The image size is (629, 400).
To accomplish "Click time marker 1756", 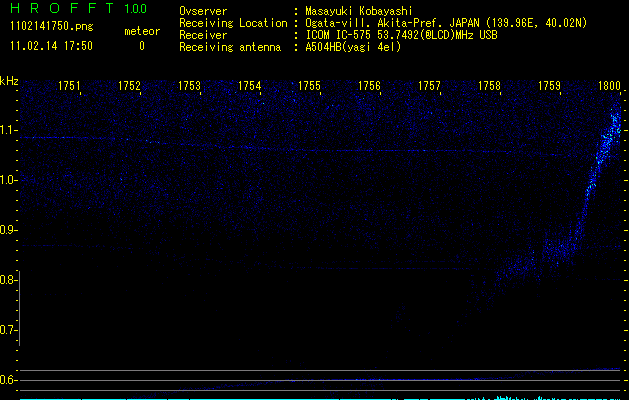I will [x=369, y=86].
